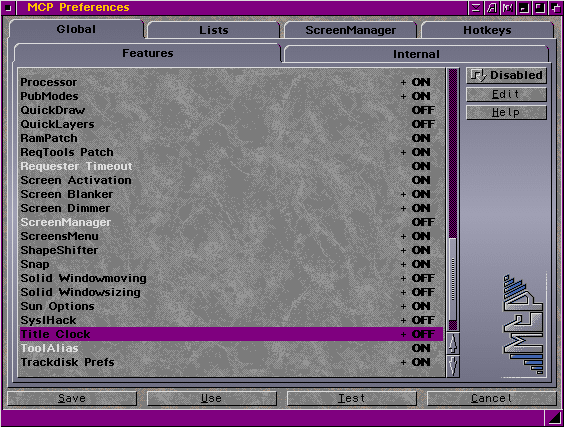The height and width of the screenshot is (427, 564).
Task: Select the highlighted Title Clock row
Action: tap(231, 334)
